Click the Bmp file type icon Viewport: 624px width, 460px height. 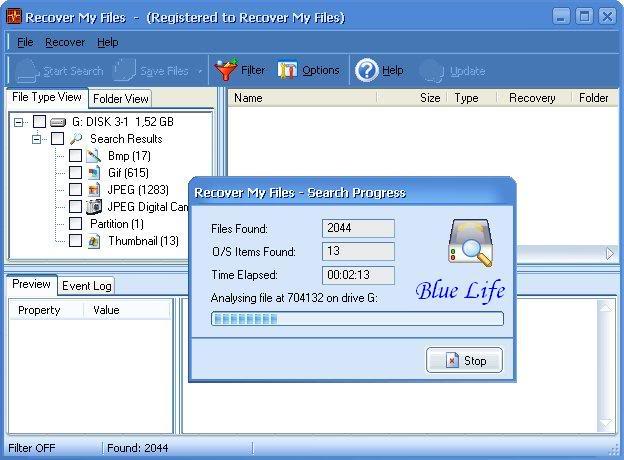[94, 156]
